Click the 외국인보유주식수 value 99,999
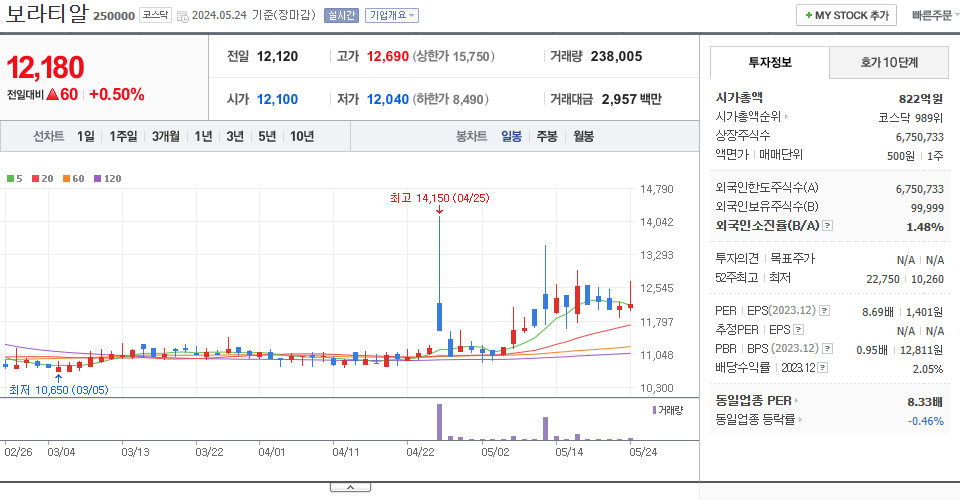Screen dimensions: 960x500 coord(927,208)
